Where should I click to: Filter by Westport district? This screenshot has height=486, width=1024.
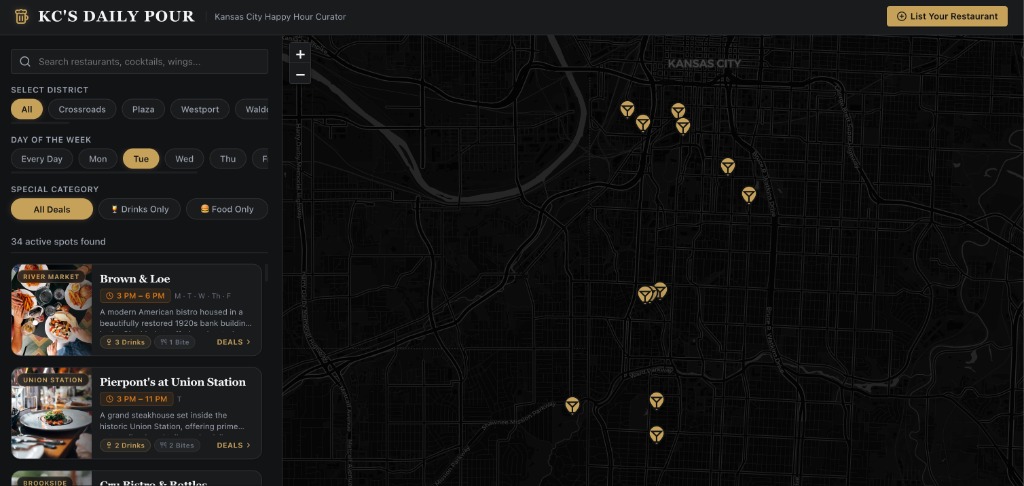pos(200,109)
